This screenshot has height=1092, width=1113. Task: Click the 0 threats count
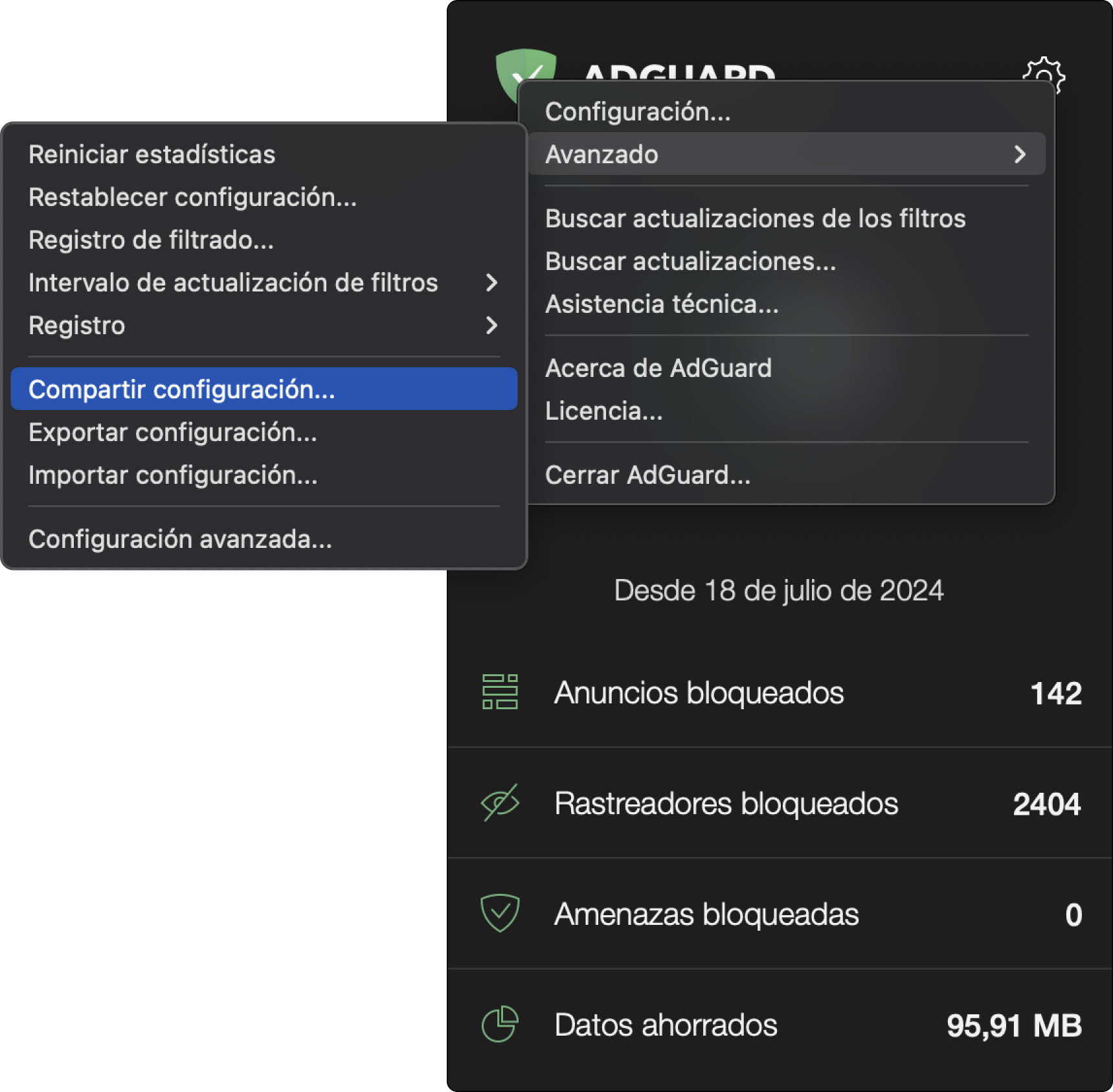pos(1074,915)
